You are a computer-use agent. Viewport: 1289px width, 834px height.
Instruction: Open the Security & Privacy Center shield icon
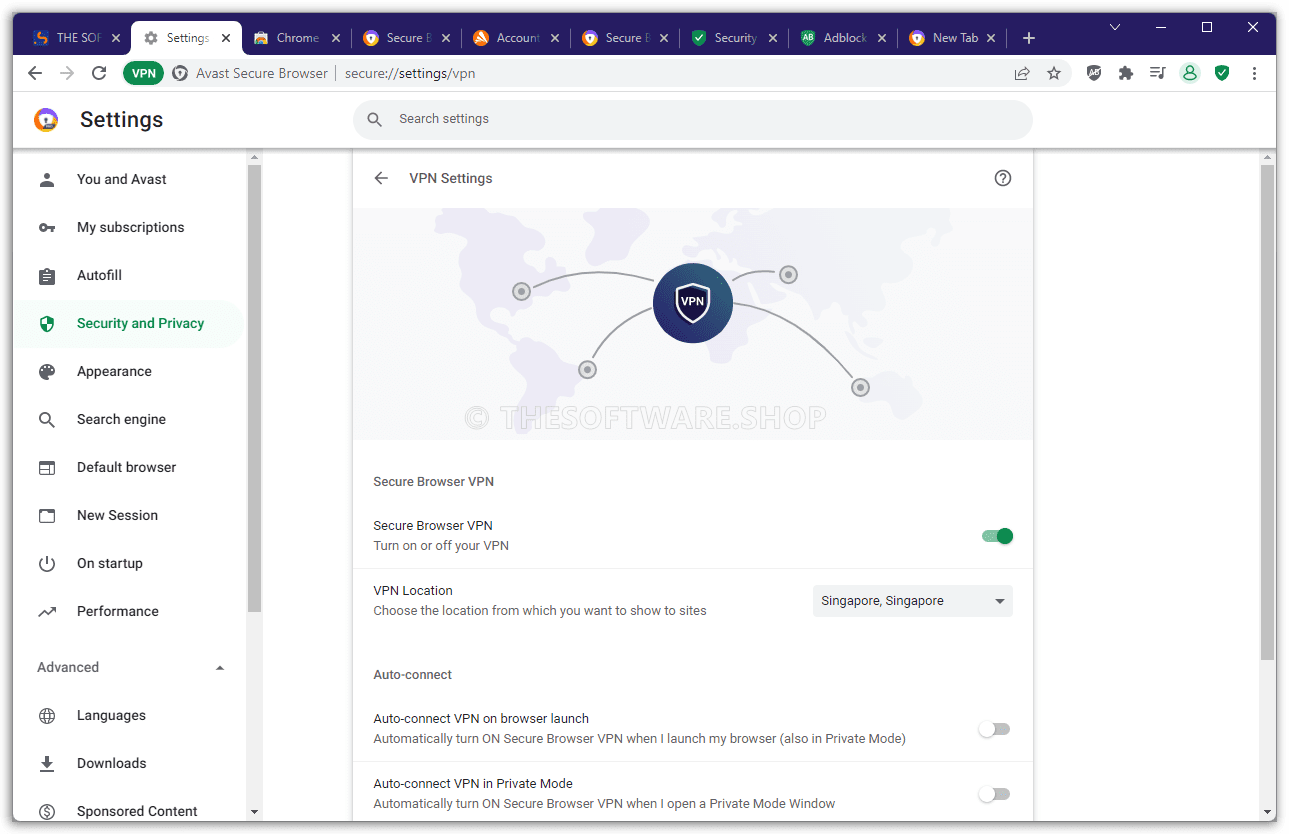coord(1222,73)
